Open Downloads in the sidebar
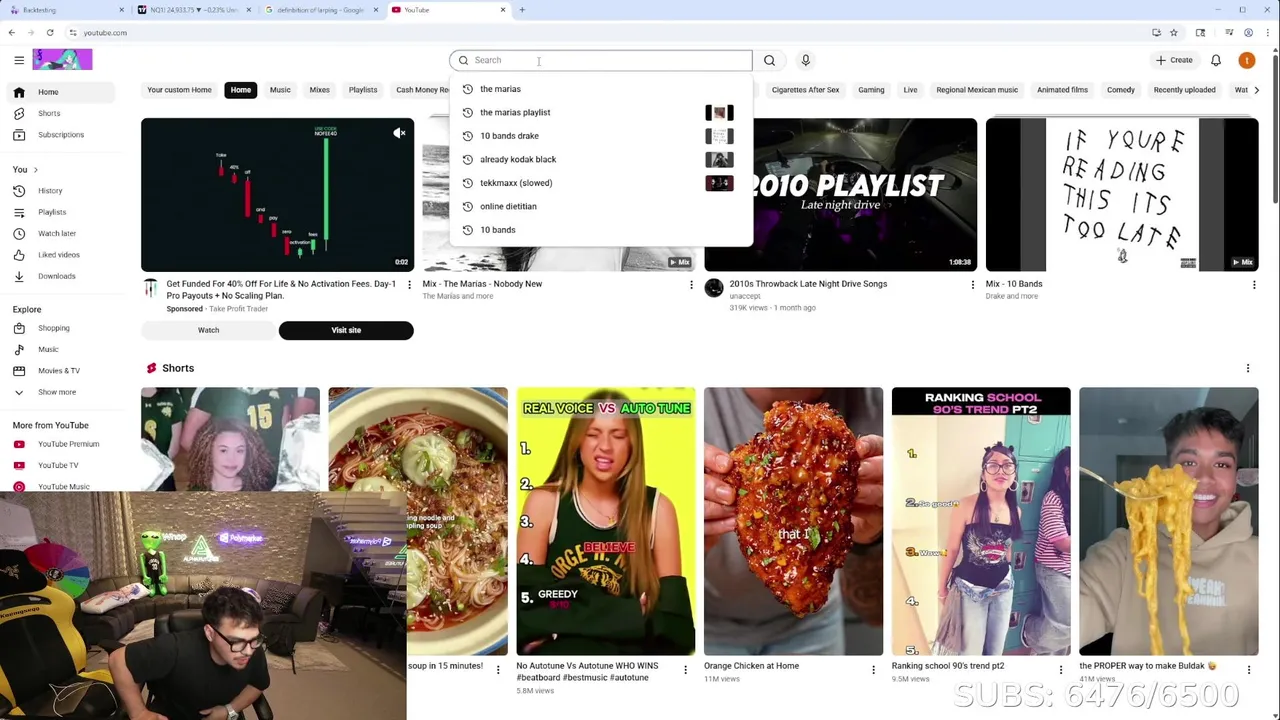 tap(60, 276)
